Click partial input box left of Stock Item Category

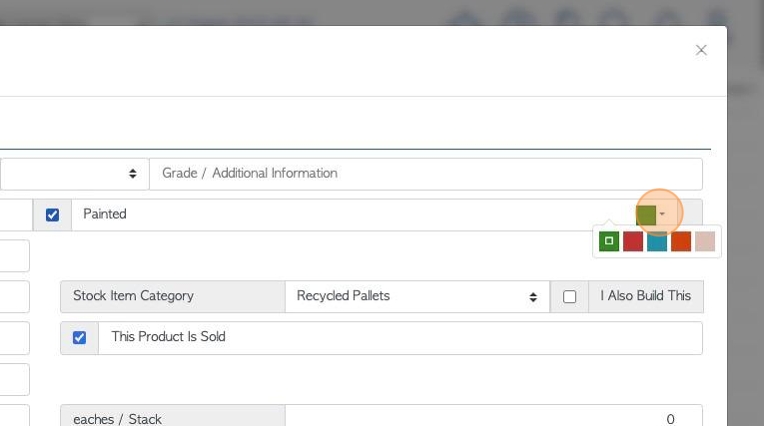(15, 296)
